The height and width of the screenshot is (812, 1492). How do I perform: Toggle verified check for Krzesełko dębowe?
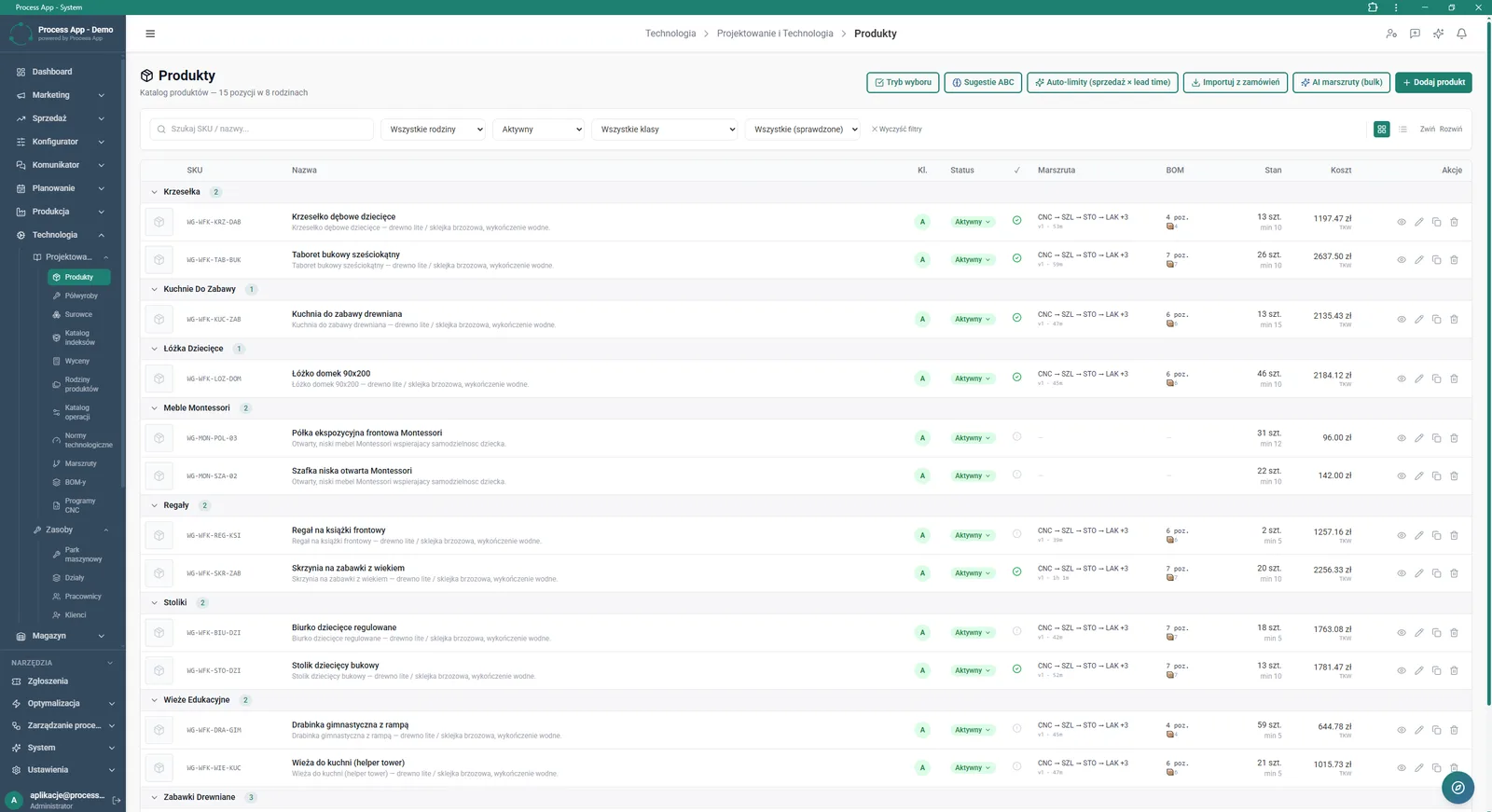[1016, 221]
